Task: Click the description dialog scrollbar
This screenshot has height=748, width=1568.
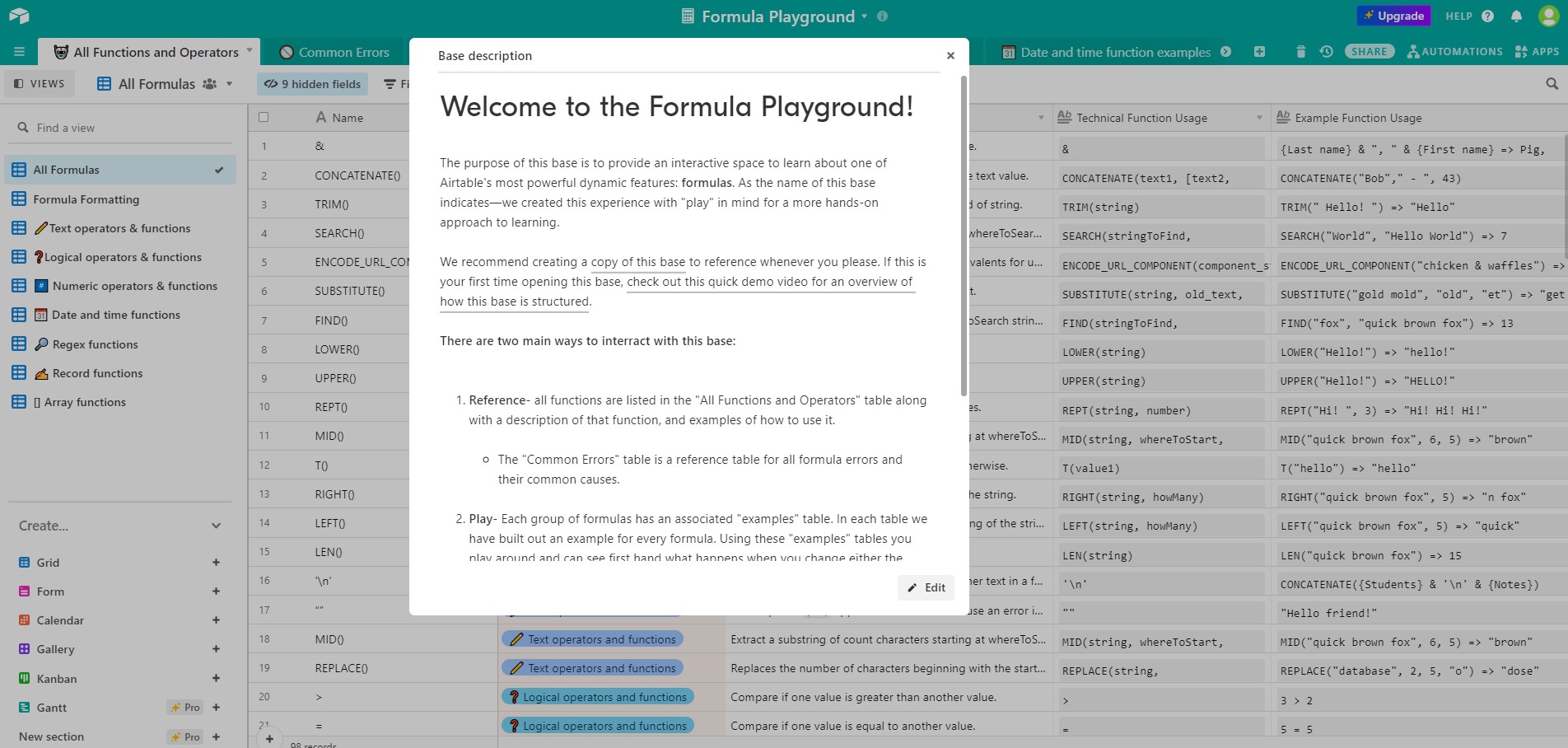Action: point(964,236)
